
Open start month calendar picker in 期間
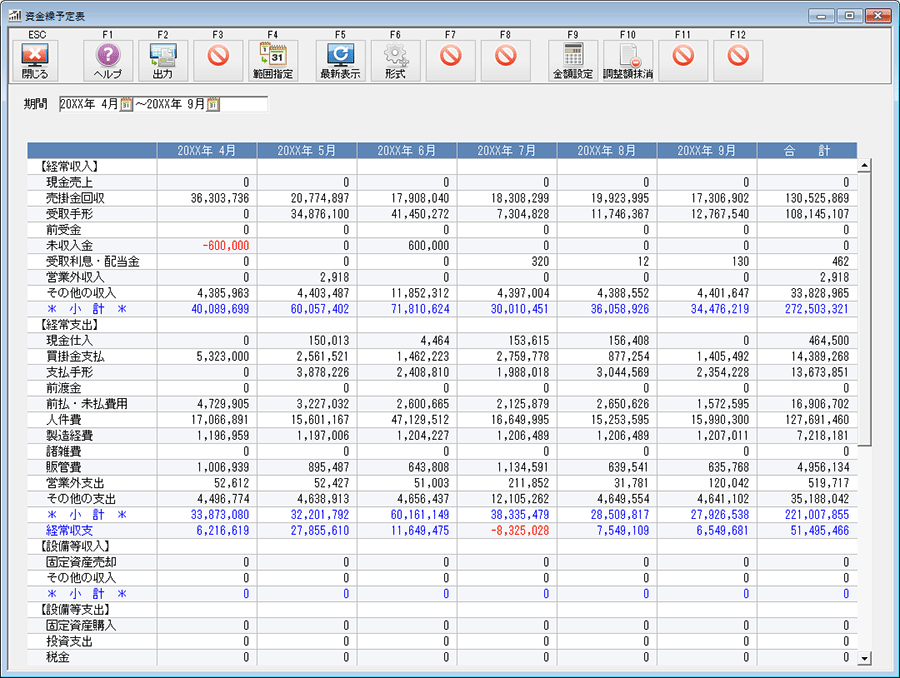pos(127,105)
